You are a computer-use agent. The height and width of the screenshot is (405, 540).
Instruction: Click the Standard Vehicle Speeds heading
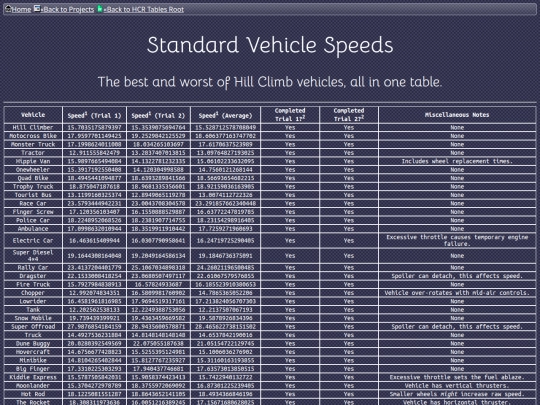click(x=270, y=45)
